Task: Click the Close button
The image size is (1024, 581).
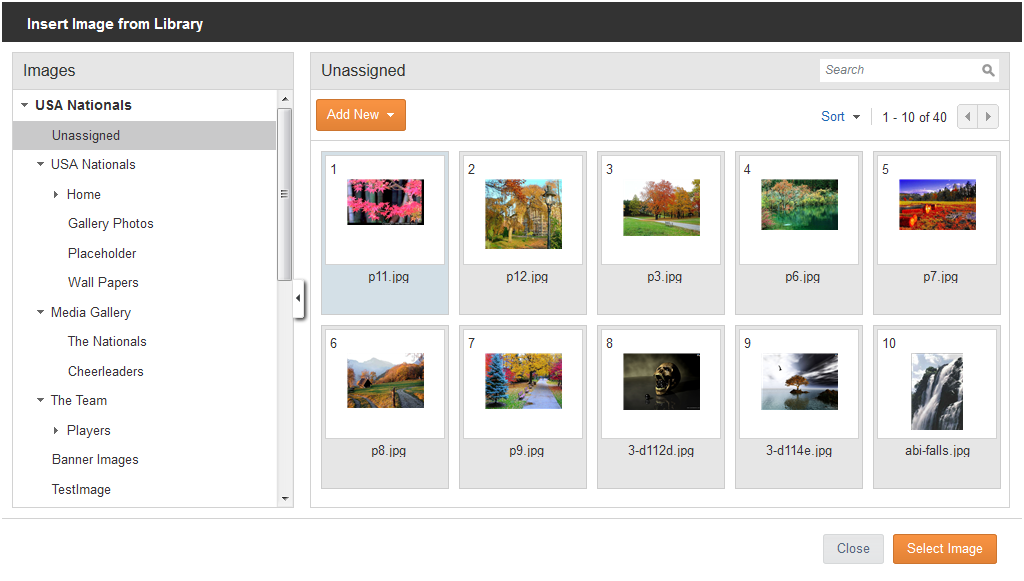Action: (x=853, y=549)
